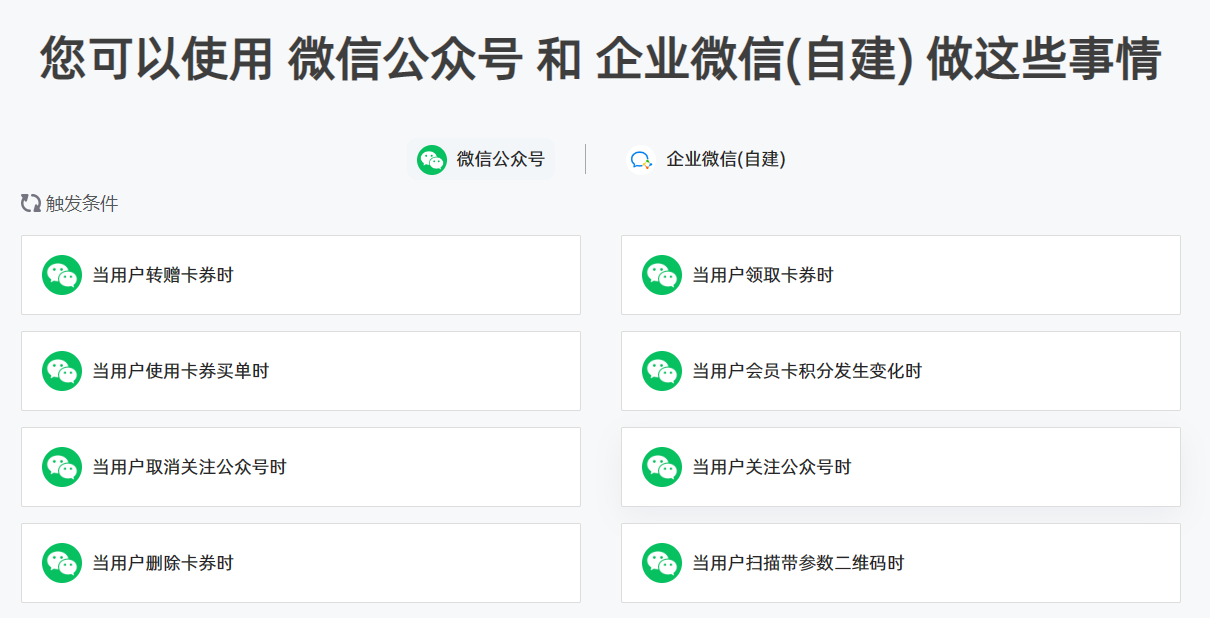Image resolution: width=1210 pixels, height=618 pixels.
Task: Click WeChat icon beside 当用户使用卡券买单时
Action: (62, 371)
